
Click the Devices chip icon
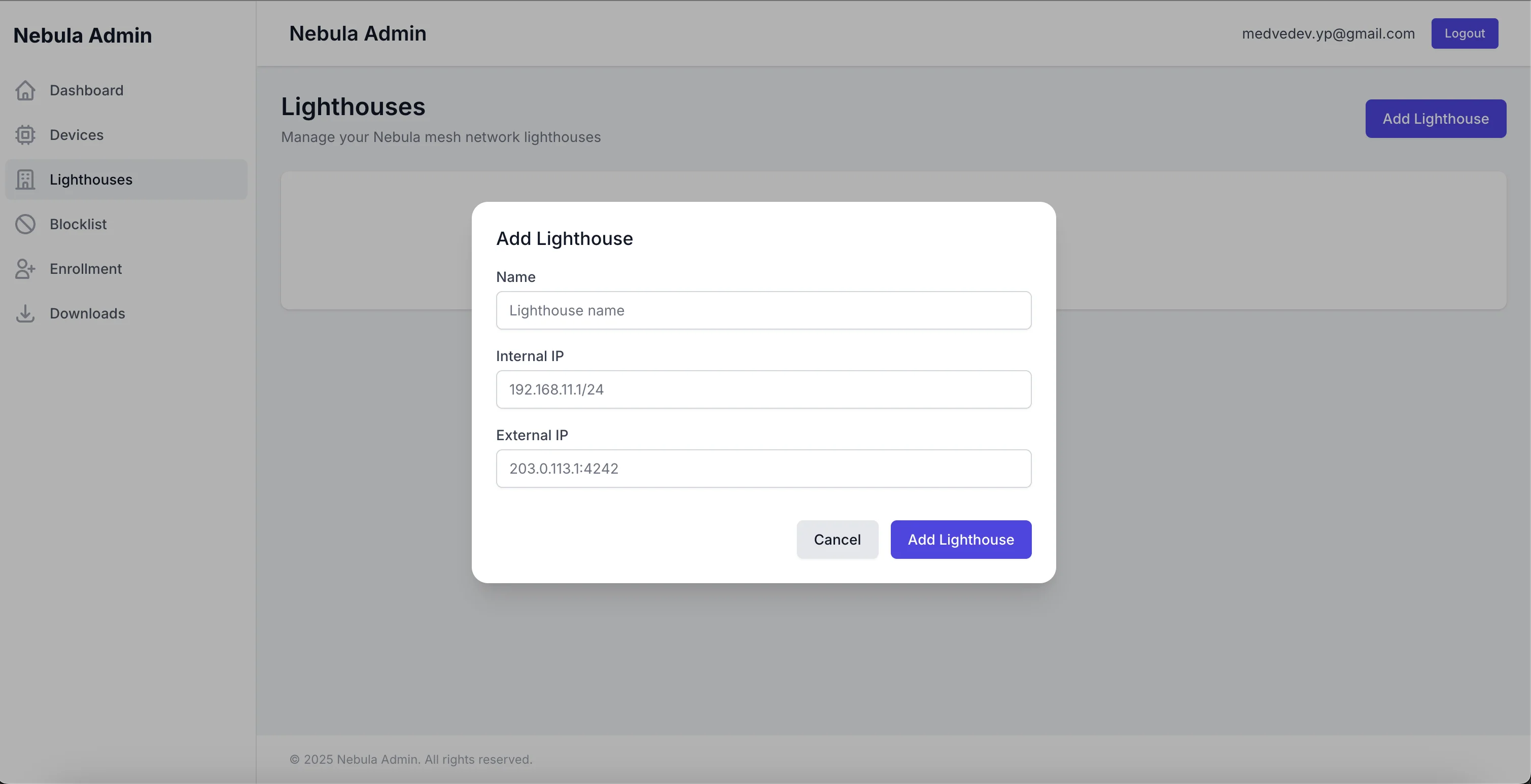pyautogui.click(x=25, y=135)
